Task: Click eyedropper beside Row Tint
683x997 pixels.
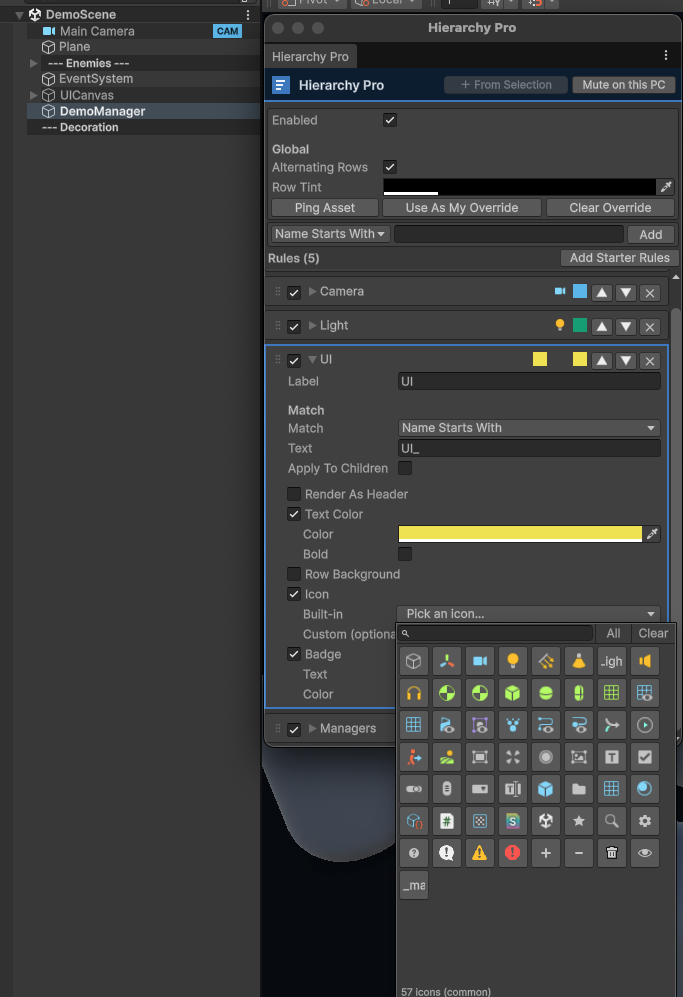Action: [665, 187]
